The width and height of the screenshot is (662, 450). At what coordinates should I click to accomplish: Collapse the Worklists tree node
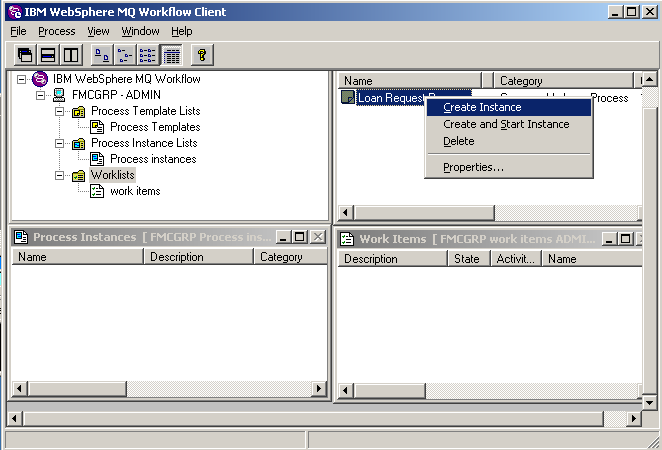click(59, 175)
